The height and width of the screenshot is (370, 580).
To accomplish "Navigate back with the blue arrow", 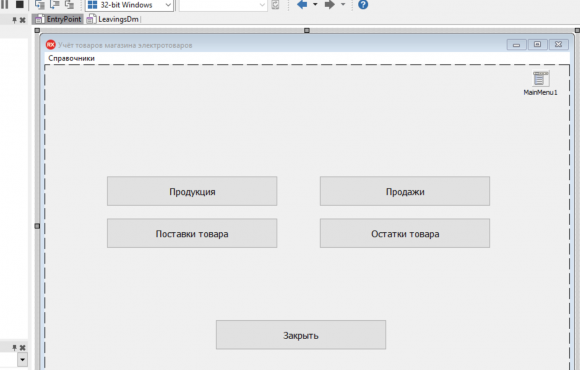I will click(x=302, y=4).
